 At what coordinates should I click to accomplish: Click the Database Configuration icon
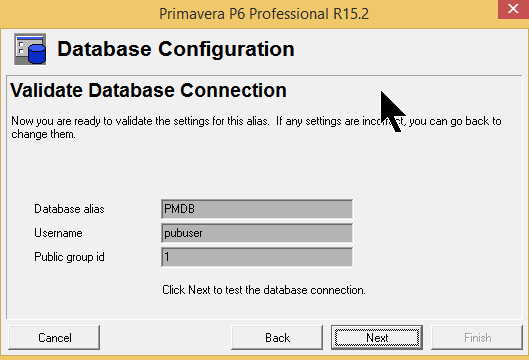[30, 49]
